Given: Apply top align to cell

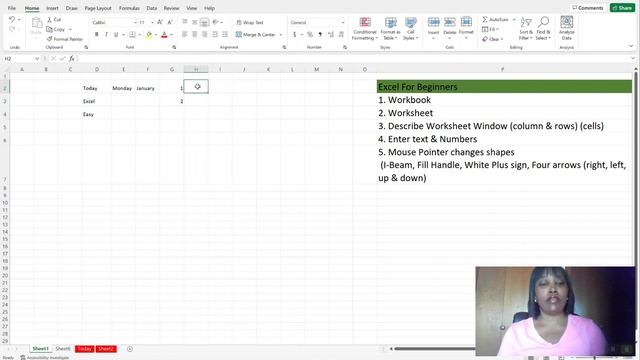Looking at the screenshot, I should point(184,22).
